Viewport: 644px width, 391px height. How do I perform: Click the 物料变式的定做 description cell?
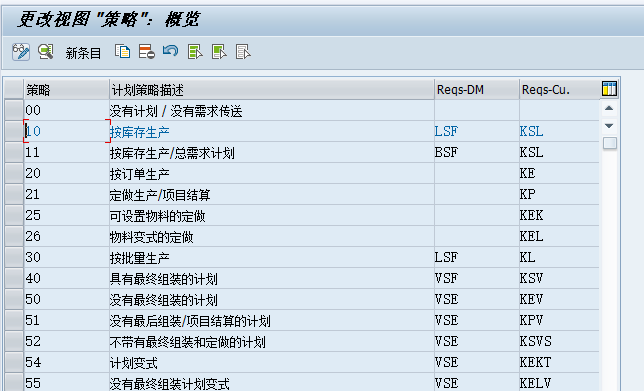tap(271, 237)
